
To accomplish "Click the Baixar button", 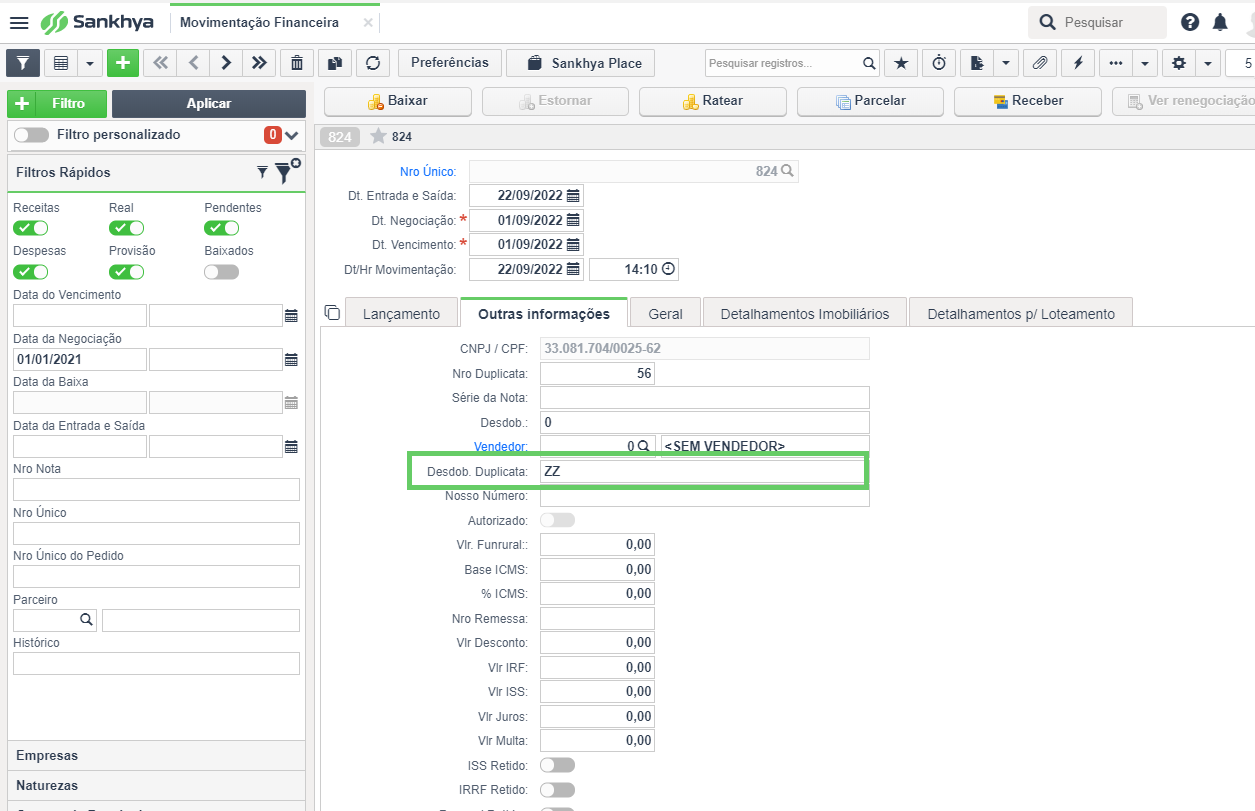I will [x=398, y=101].
